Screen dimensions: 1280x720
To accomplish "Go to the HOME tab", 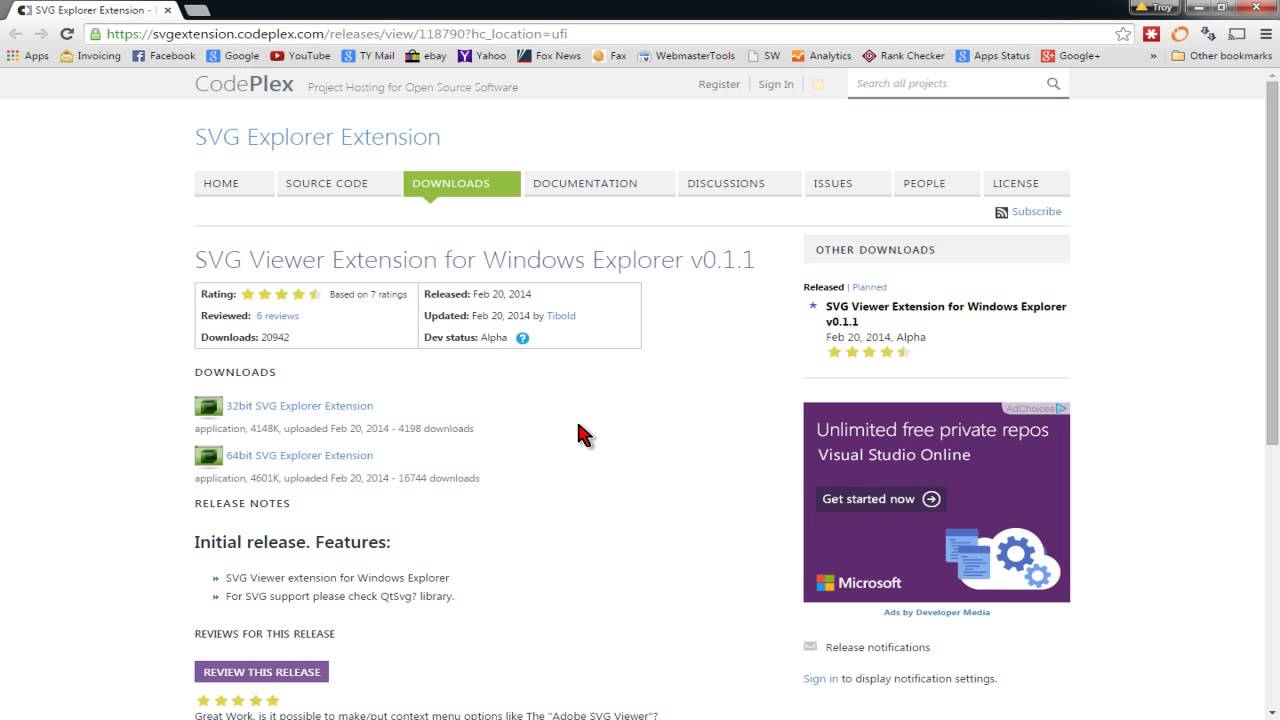I will 234,184.
